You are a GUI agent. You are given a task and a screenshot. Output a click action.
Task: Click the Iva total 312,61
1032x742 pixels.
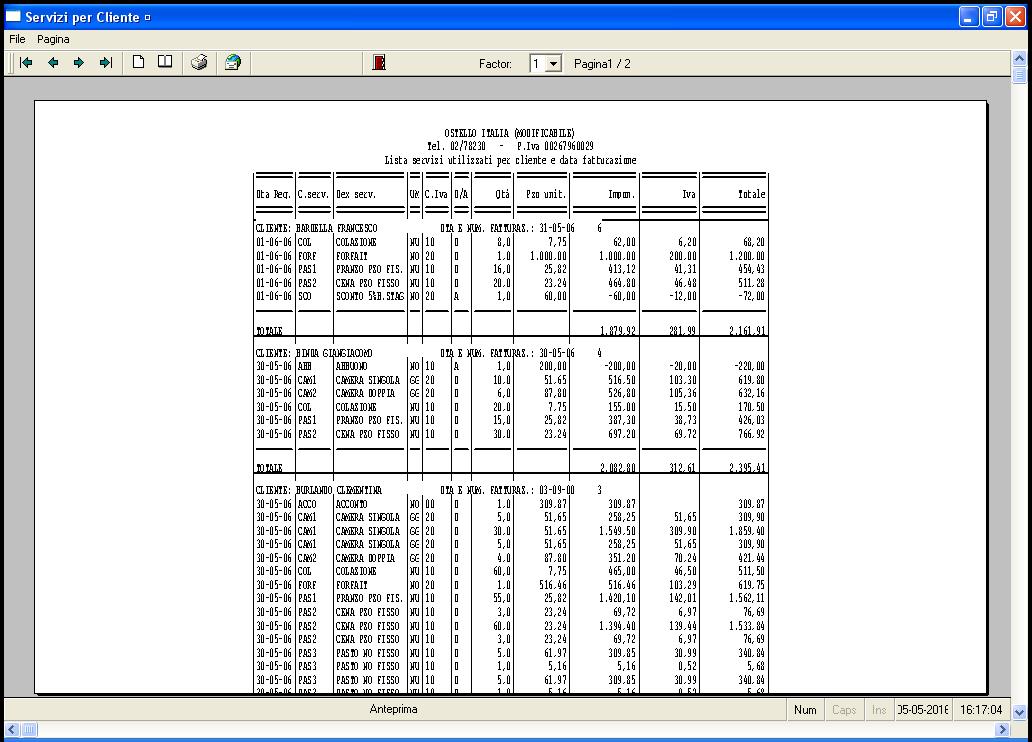683,468
